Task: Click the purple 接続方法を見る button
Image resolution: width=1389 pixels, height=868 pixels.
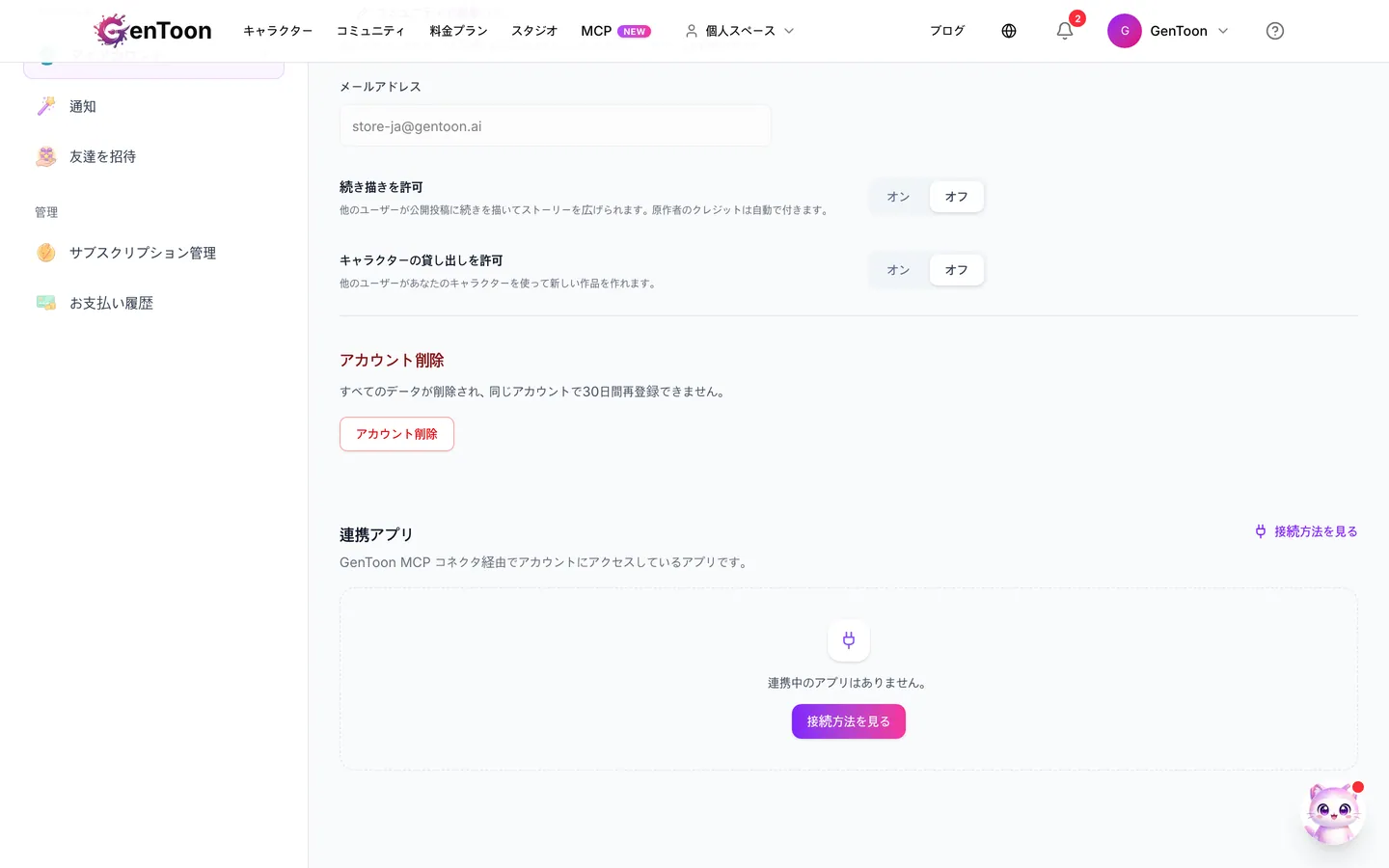Action: pyautogui.click(x=849, y=721)
